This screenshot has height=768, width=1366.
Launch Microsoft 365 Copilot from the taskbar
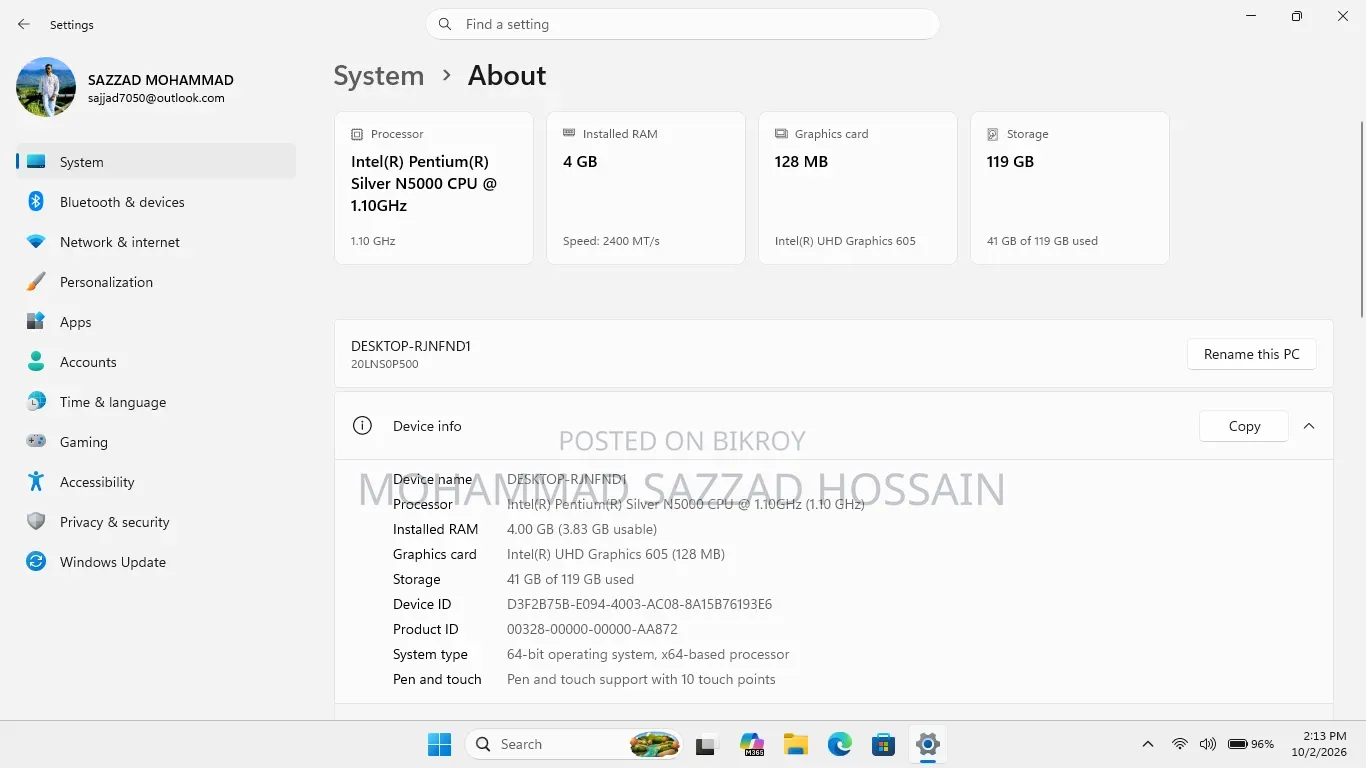coord(752,744)
